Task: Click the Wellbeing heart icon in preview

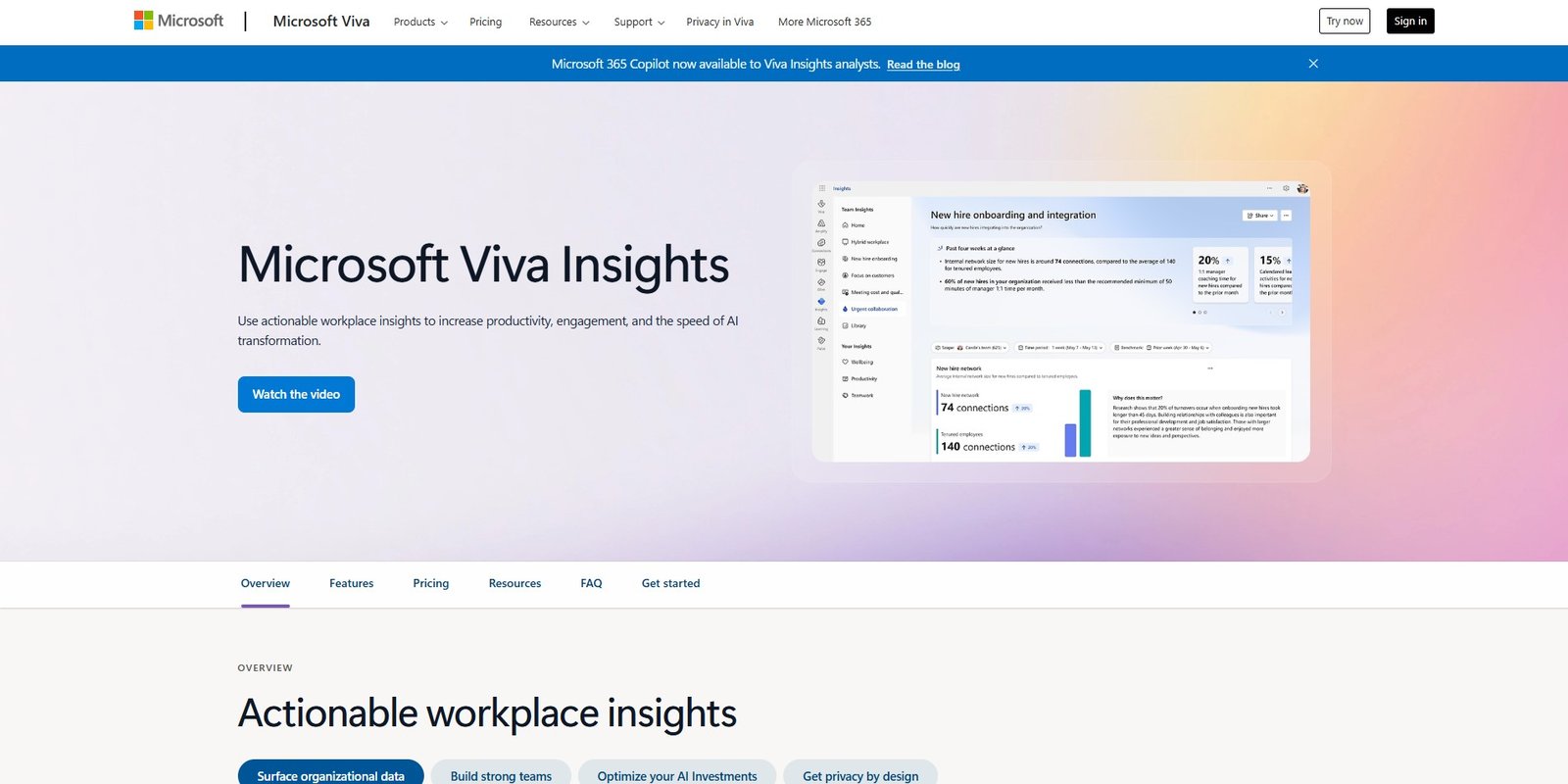Action: click(846, 362)
